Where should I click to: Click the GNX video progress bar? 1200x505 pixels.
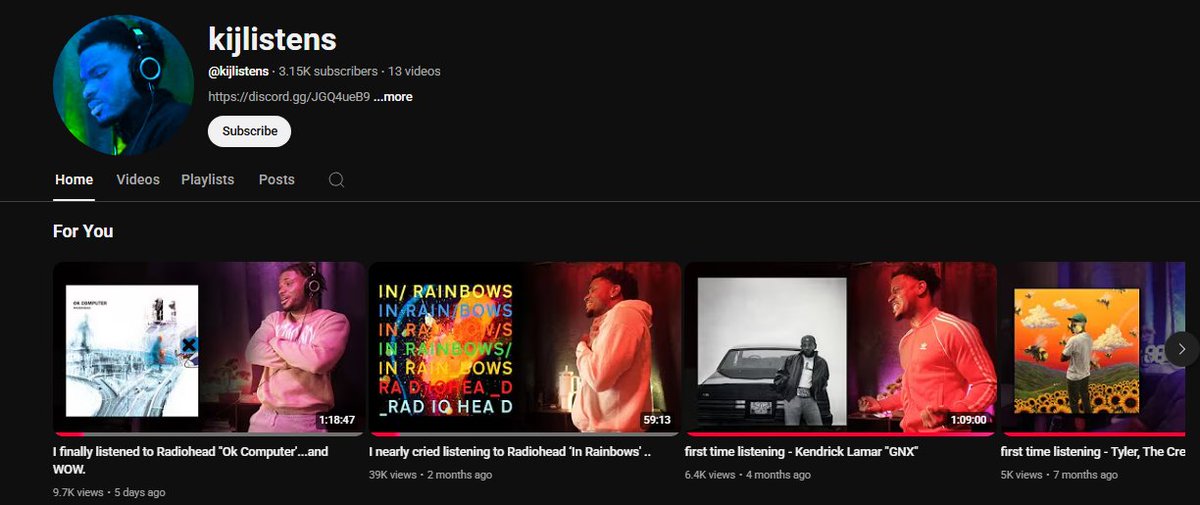click(x=841, y=434)
